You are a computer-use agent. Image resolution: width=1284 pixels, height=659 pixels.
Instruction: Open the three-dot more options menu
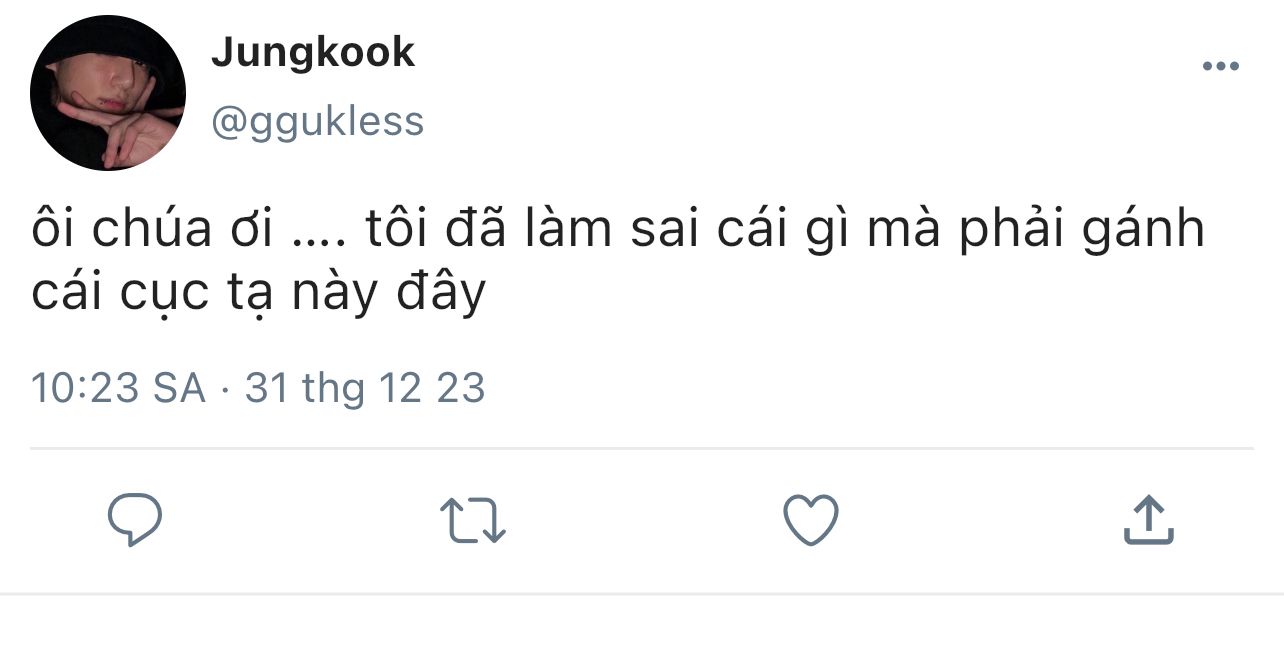coord(1220,67)
